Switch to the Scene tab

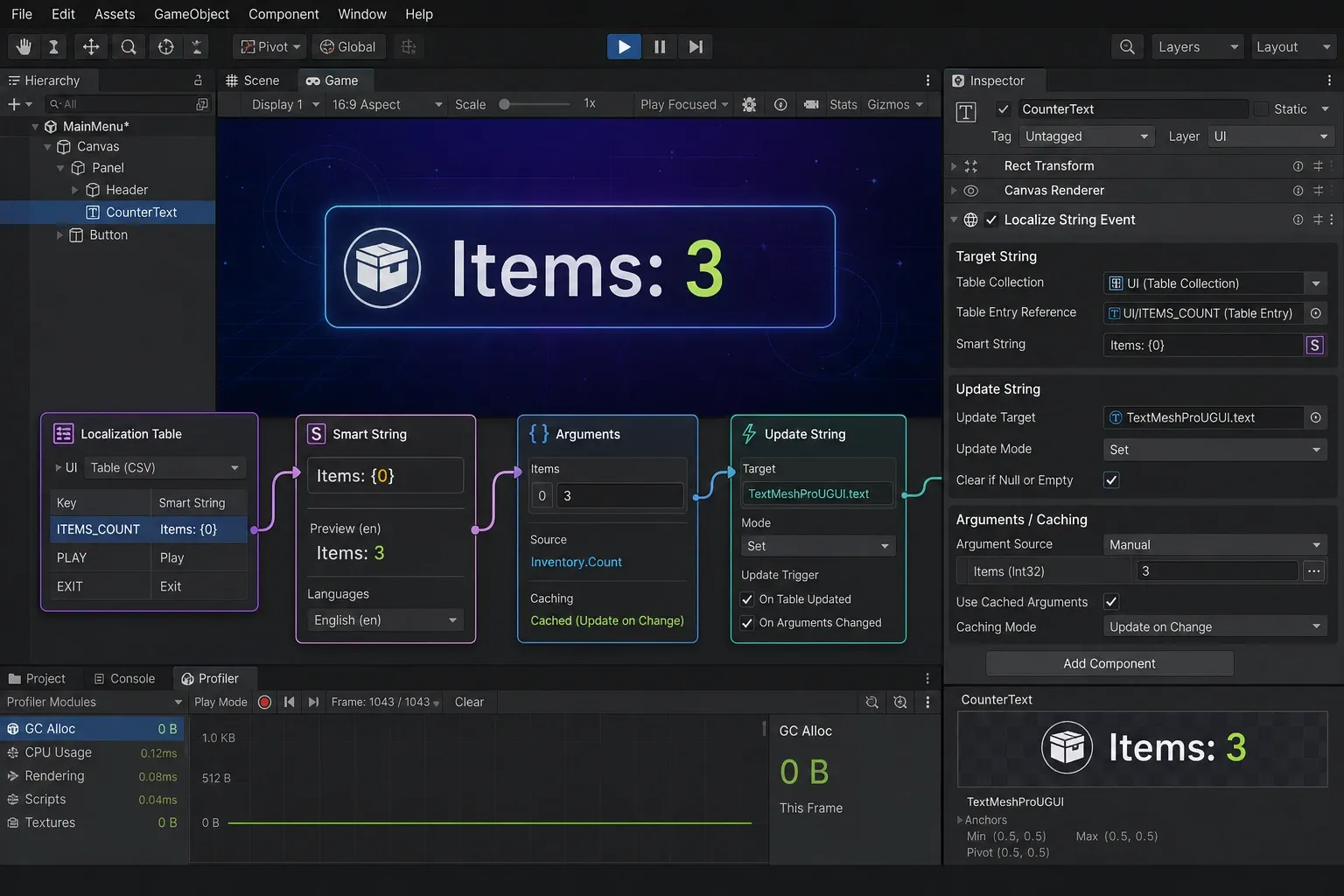coord(253,80)
